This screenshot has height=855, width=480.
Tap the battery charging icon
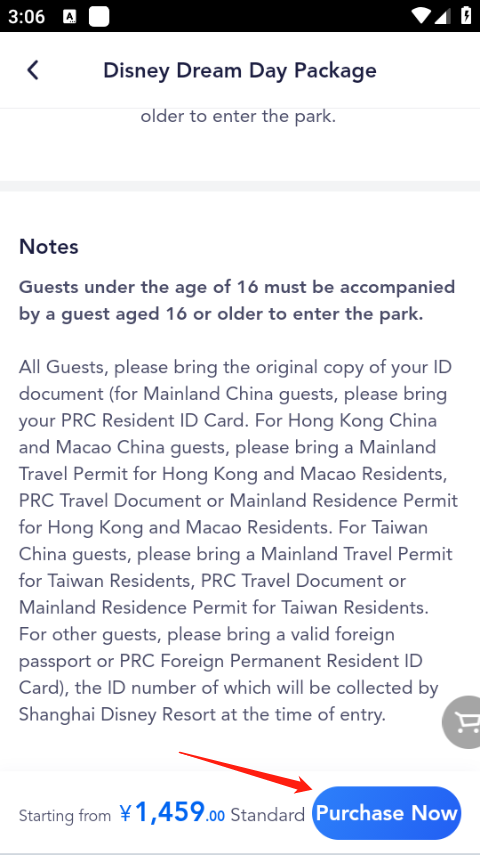click(466, 15)
